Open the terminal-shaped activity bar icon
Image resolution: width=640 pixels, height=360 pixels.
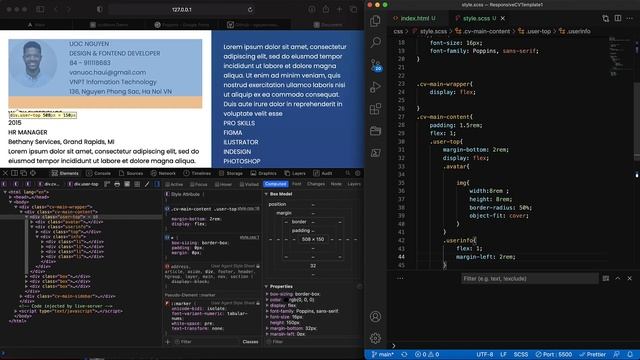376,153
